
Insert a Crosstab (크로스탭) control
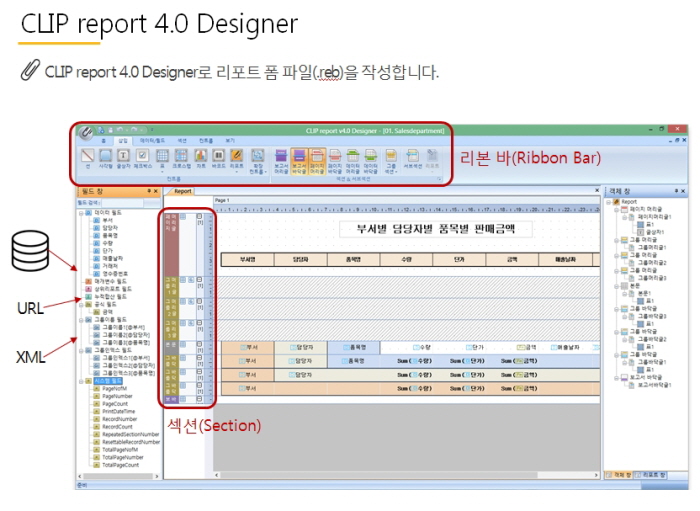coord(181,159)
